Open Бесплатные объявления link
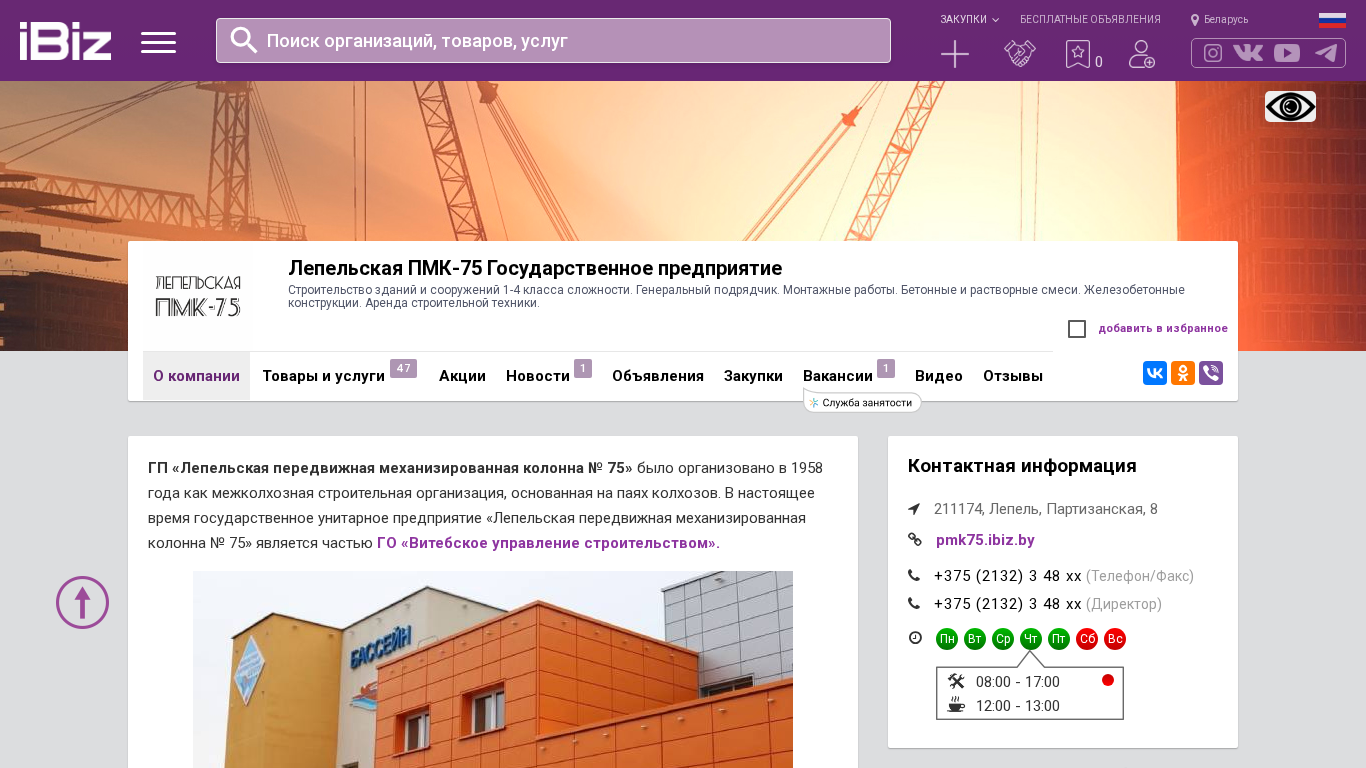 (1090, 19)
